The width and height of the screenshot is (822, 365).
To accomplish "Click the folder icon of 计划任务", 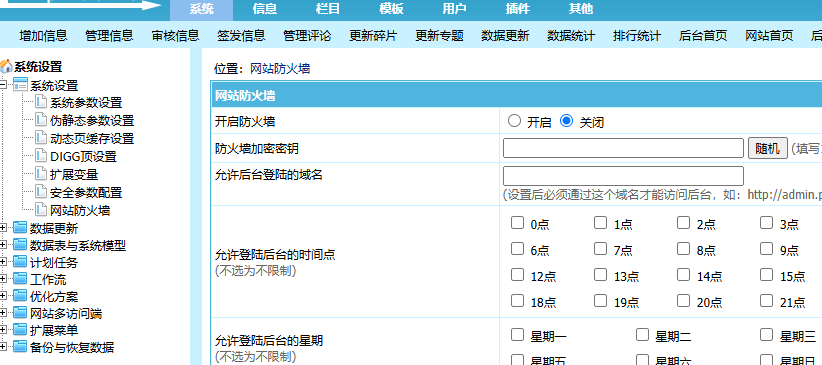I will coord(20,262).
